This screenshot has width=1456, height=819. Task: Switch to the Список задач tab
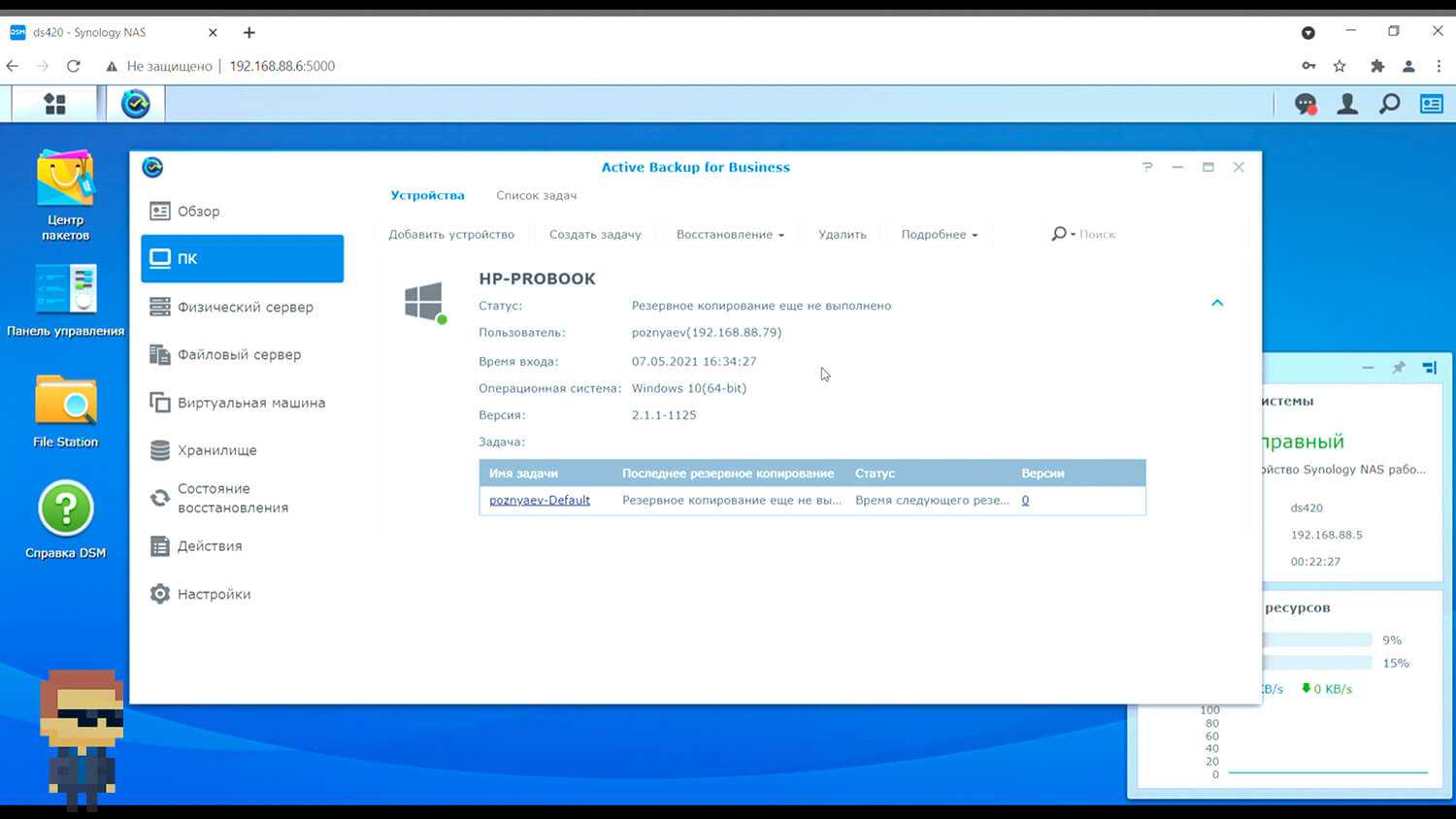click(536, 196)
